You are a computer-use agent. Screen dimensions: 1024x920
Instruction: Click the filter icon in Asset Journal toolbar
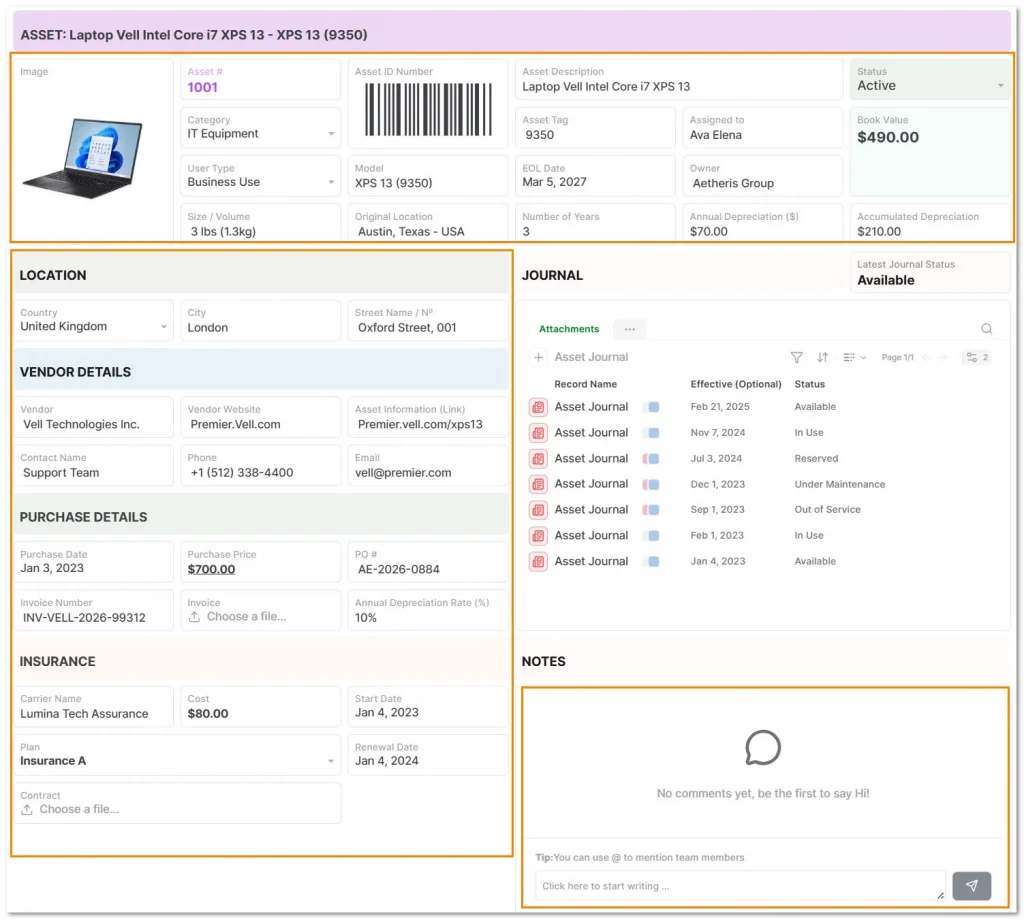pos(797,357)
